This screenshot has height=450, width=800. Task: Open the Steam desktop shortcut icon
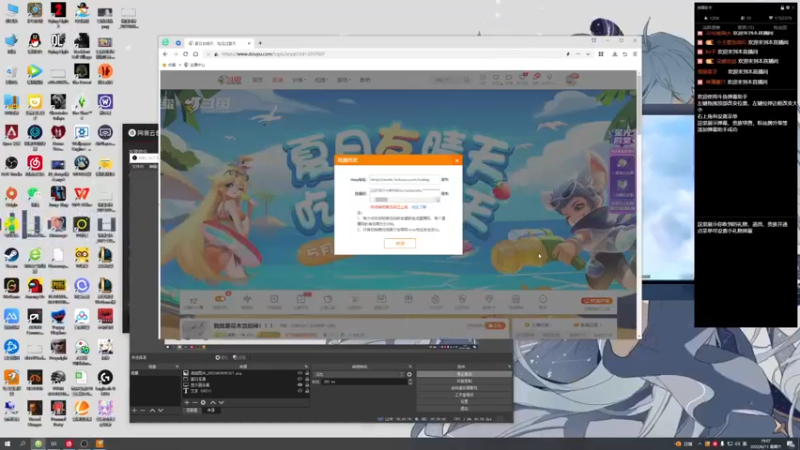pyautogui.click(x=11, y=257)
